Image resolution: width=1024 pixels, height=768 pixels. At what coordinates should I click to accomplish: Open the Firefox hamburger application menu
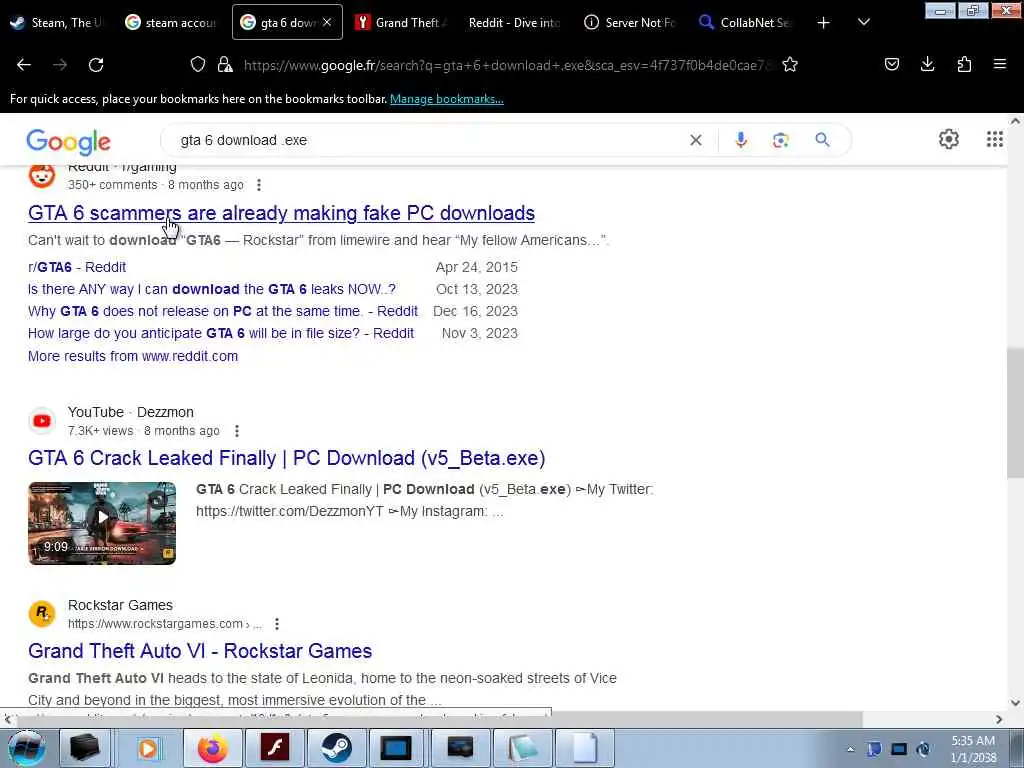tap(1000, 64)
